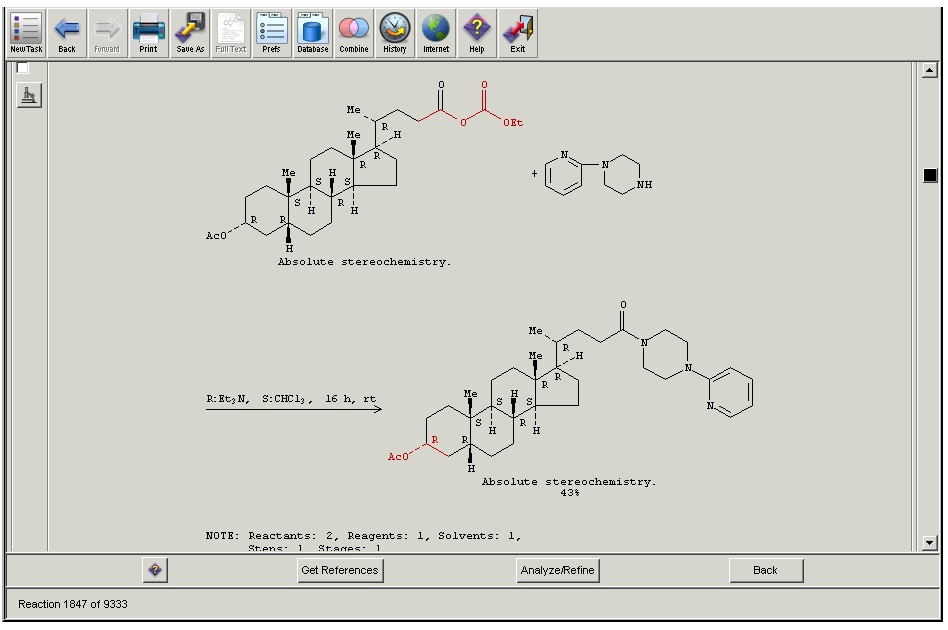Click the scrollbar down arrow
The height and width of the screenshot is (630, 948).
(930, 543)
